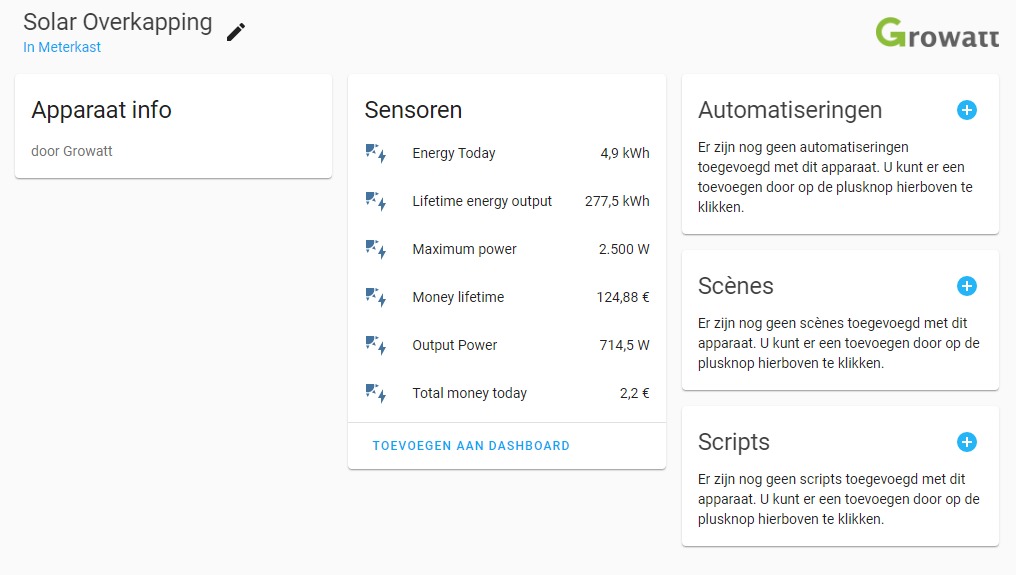Click the solar icon beside Total money today
Viewport: 1016px width, 575px height.
376,393
